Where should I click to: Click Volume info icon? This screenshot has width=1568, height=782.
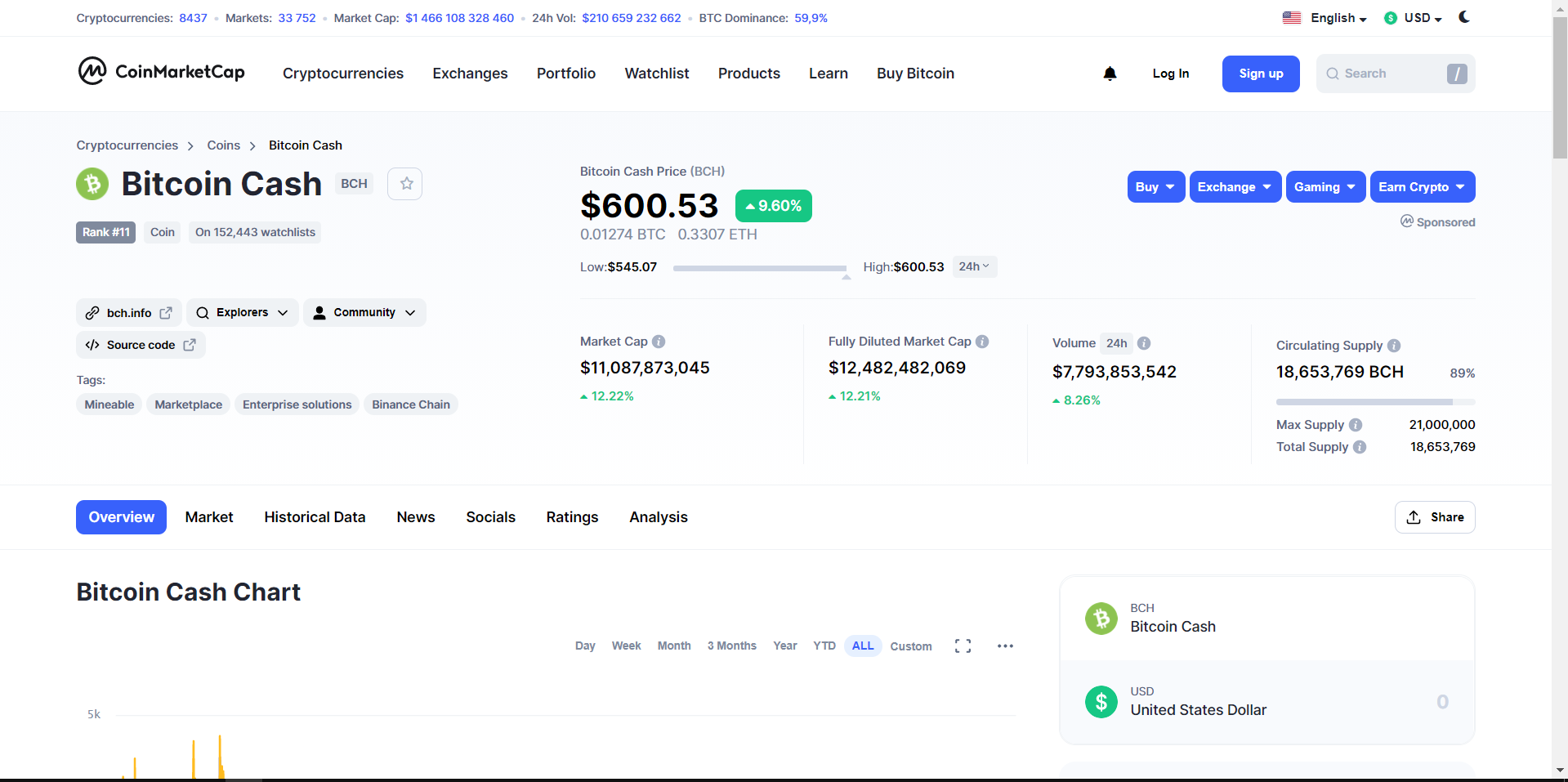point(1144,343)
